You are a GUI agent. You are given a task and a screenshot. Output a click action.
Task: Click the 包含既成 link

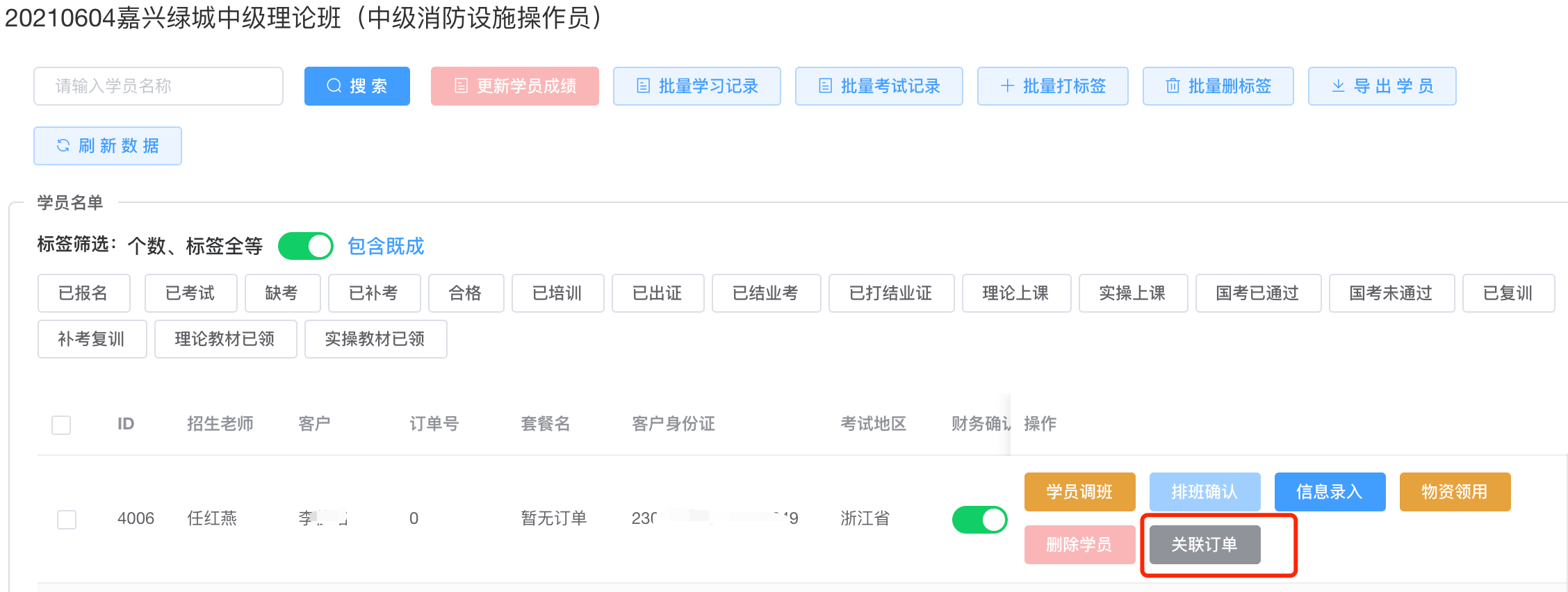386,246
